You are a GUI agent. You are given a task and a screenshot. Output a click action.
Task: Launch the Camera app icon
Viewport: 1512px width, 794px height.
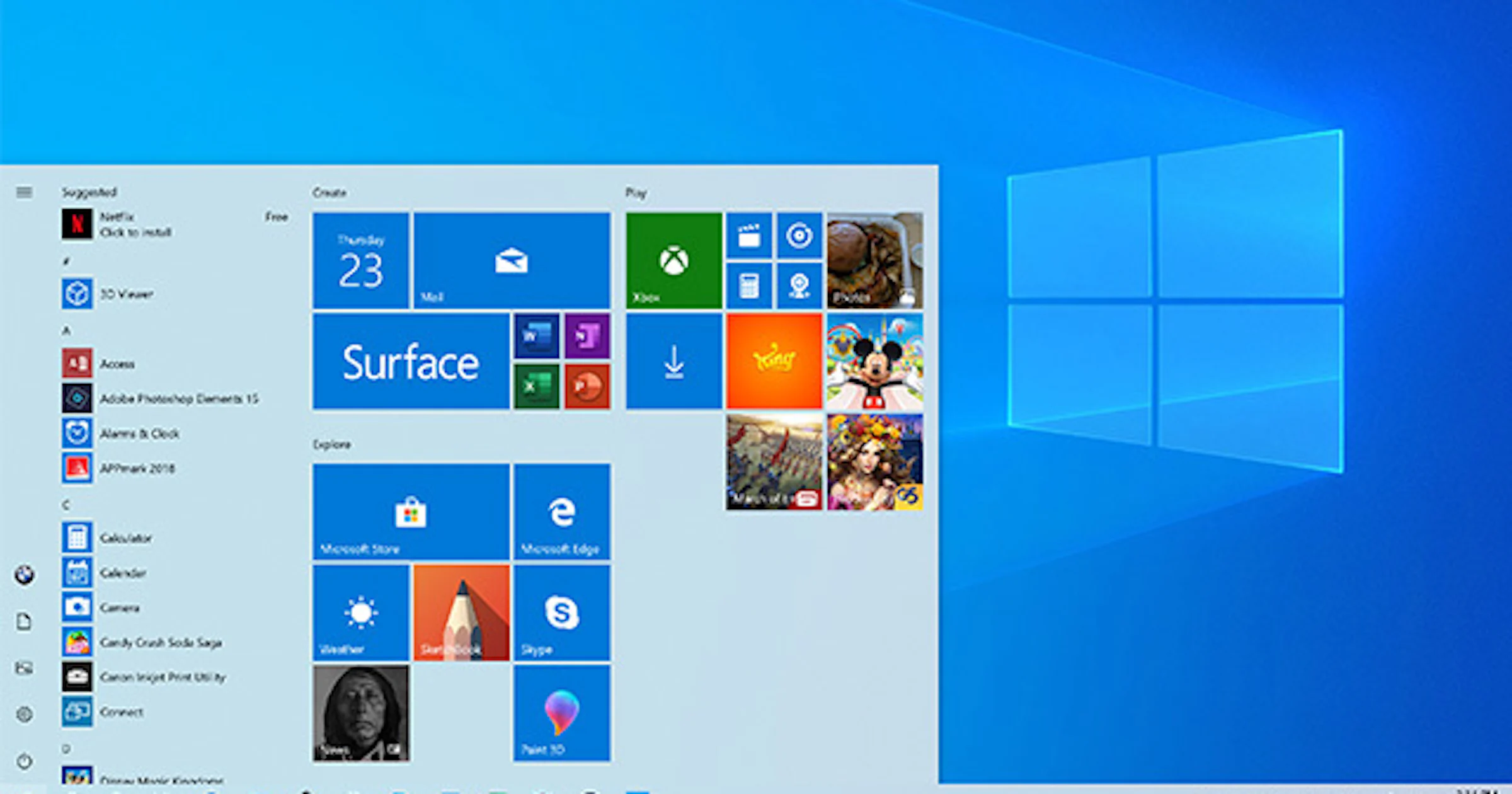tap(77, 607)
